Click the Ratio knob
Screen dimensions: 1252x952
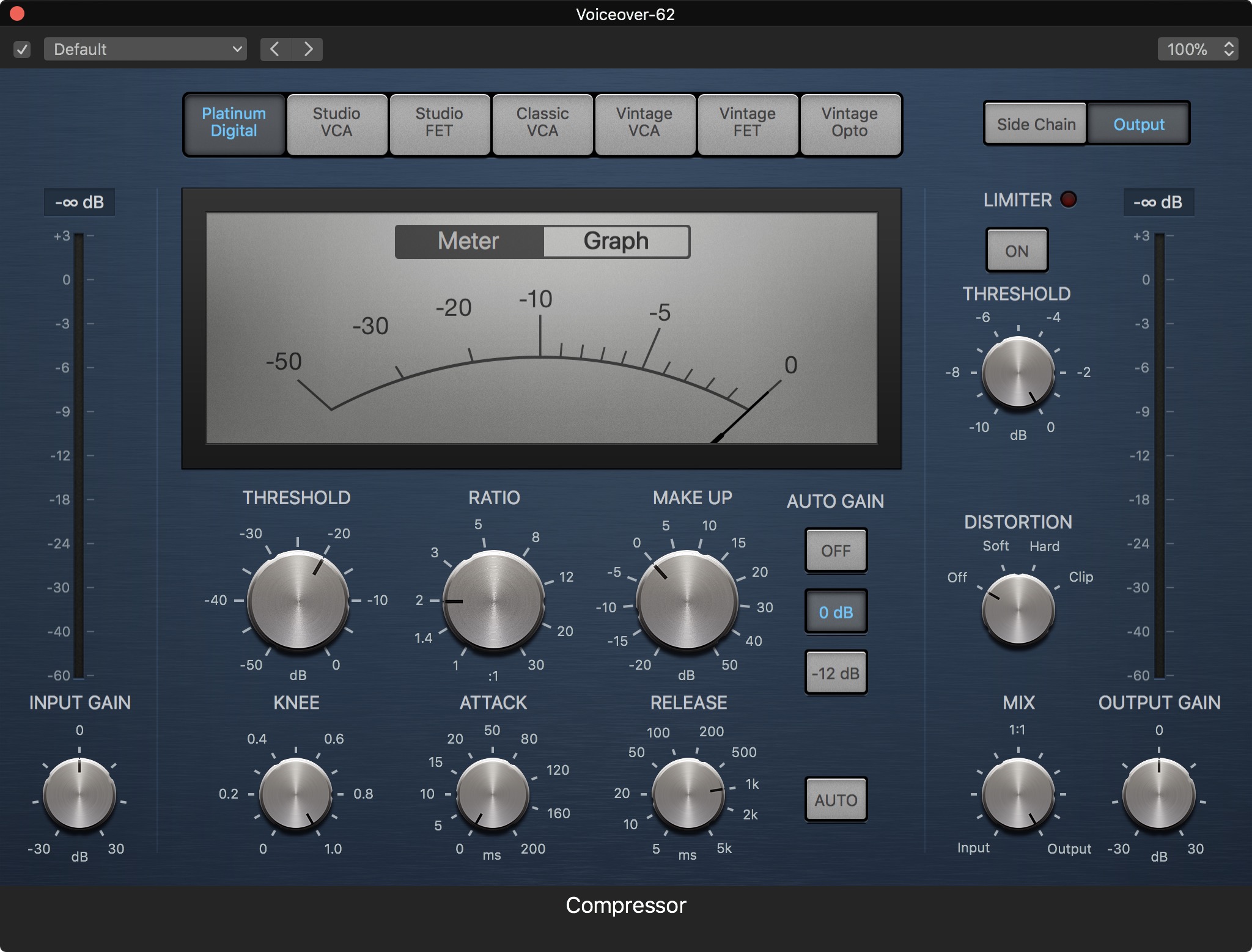[493, 600]
